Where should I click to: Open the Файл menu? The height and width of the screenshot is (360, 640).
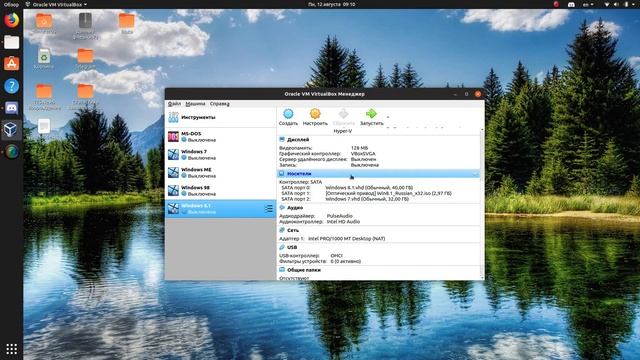pyautogui.click(x=174, y=104)
